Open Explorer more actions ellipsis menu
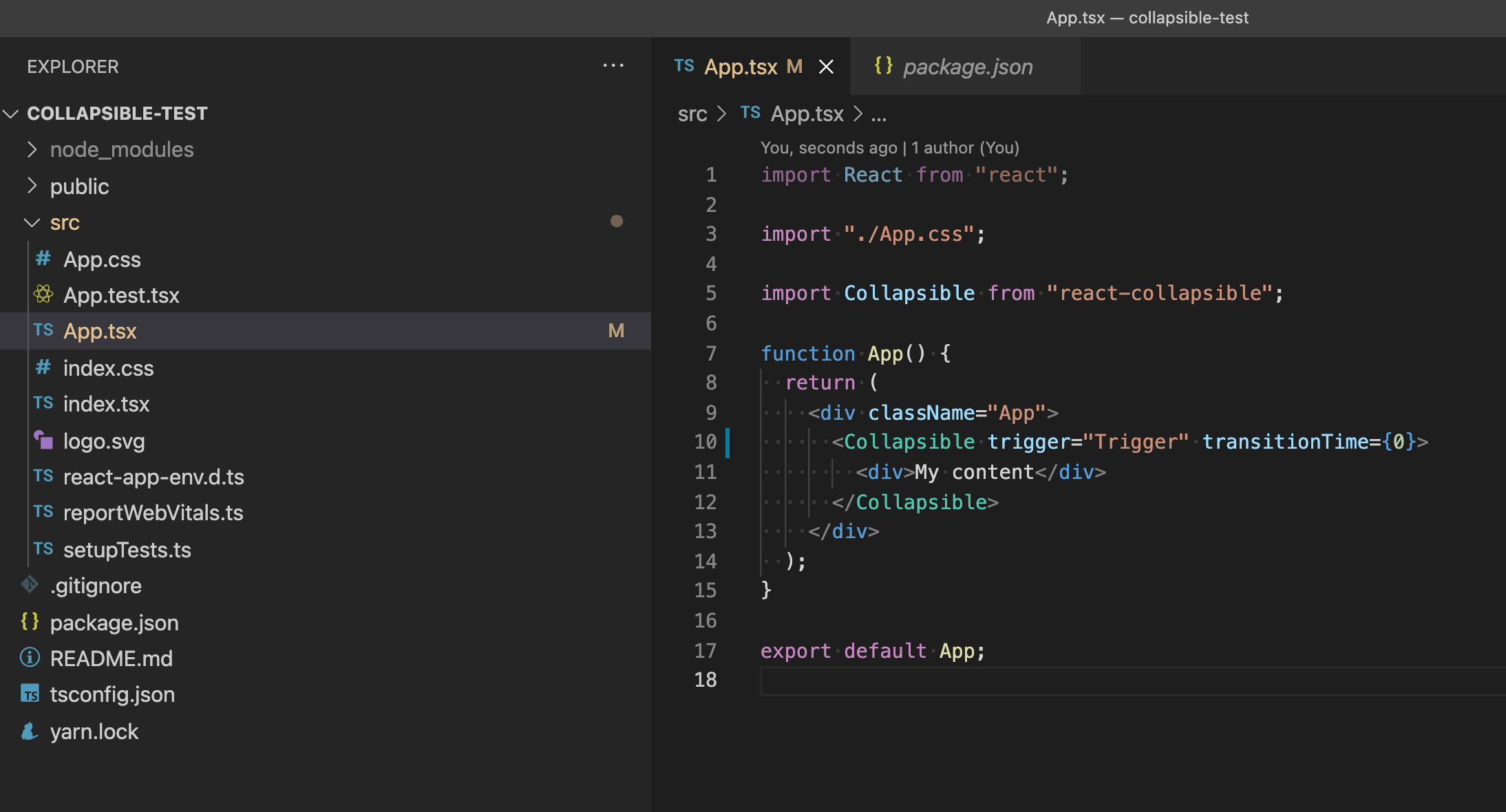The width and height of the screenshot is (1506, 812). pyautogui.click(x=613, y=66)
